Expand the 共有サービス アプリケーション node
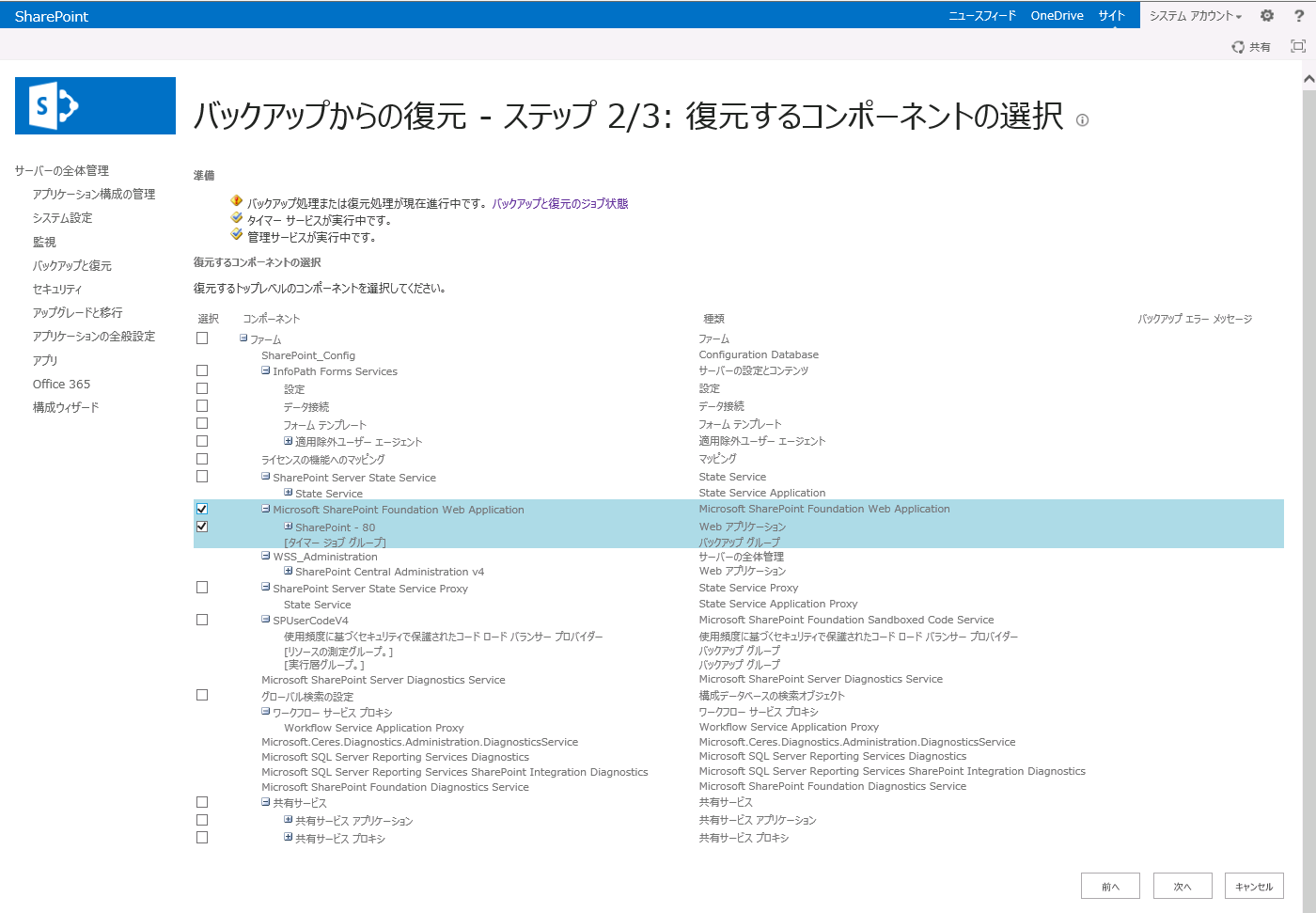The width and height of the screenshot is (1316, 913). 289,820
